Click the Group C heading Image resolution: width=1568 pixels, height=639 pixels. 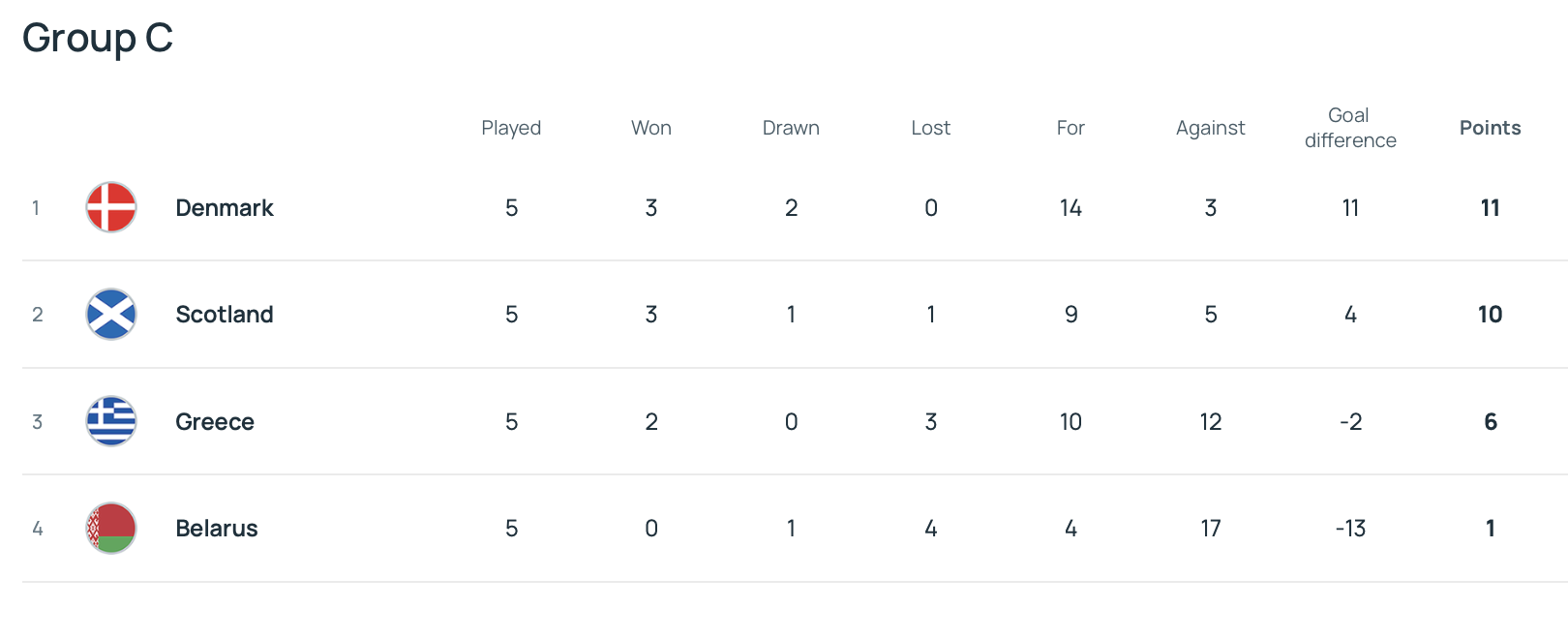pos(98,39)
